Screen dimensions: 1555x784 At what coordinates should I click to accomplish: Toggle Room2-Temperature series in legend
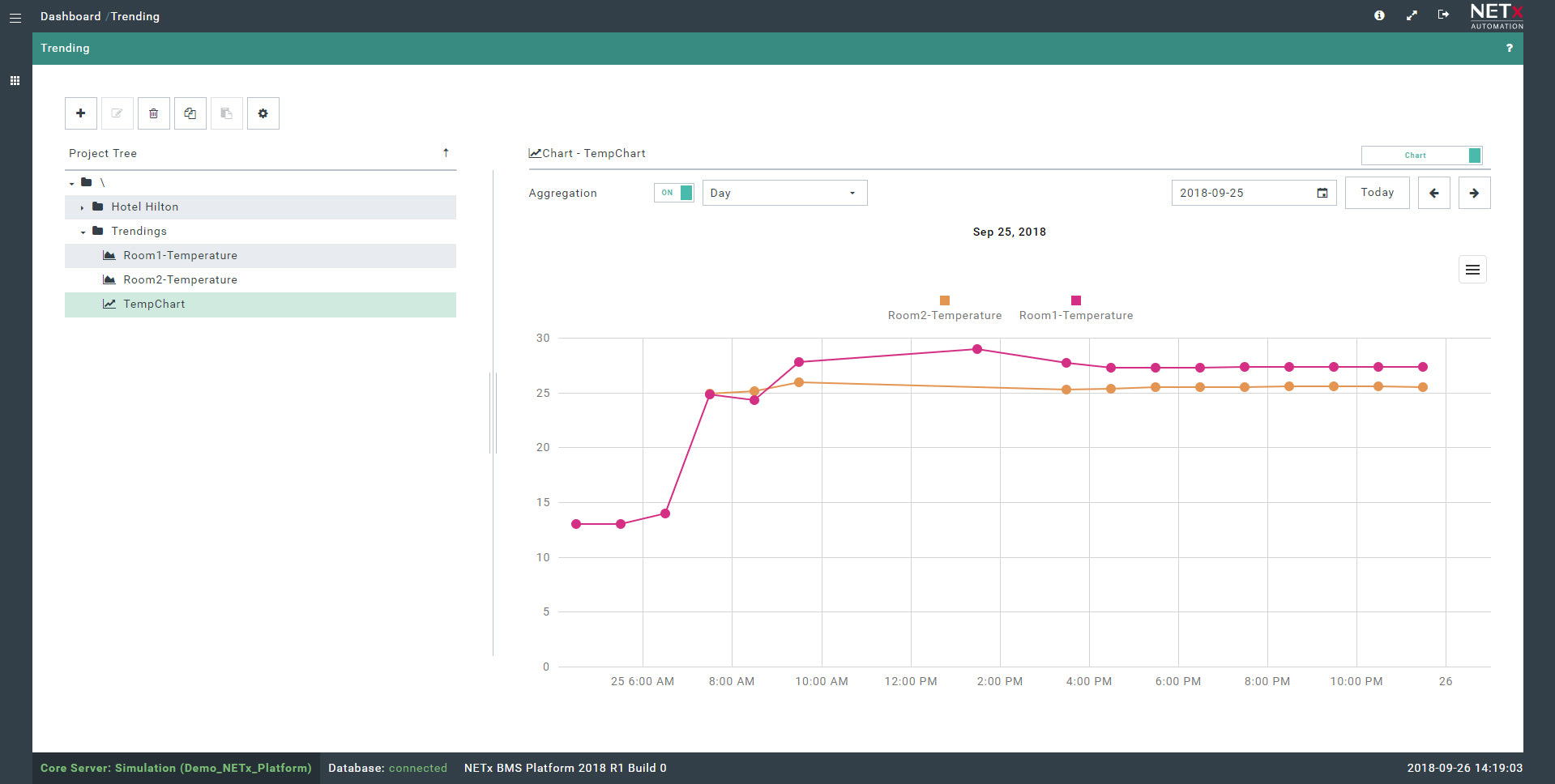coord(944,315)
